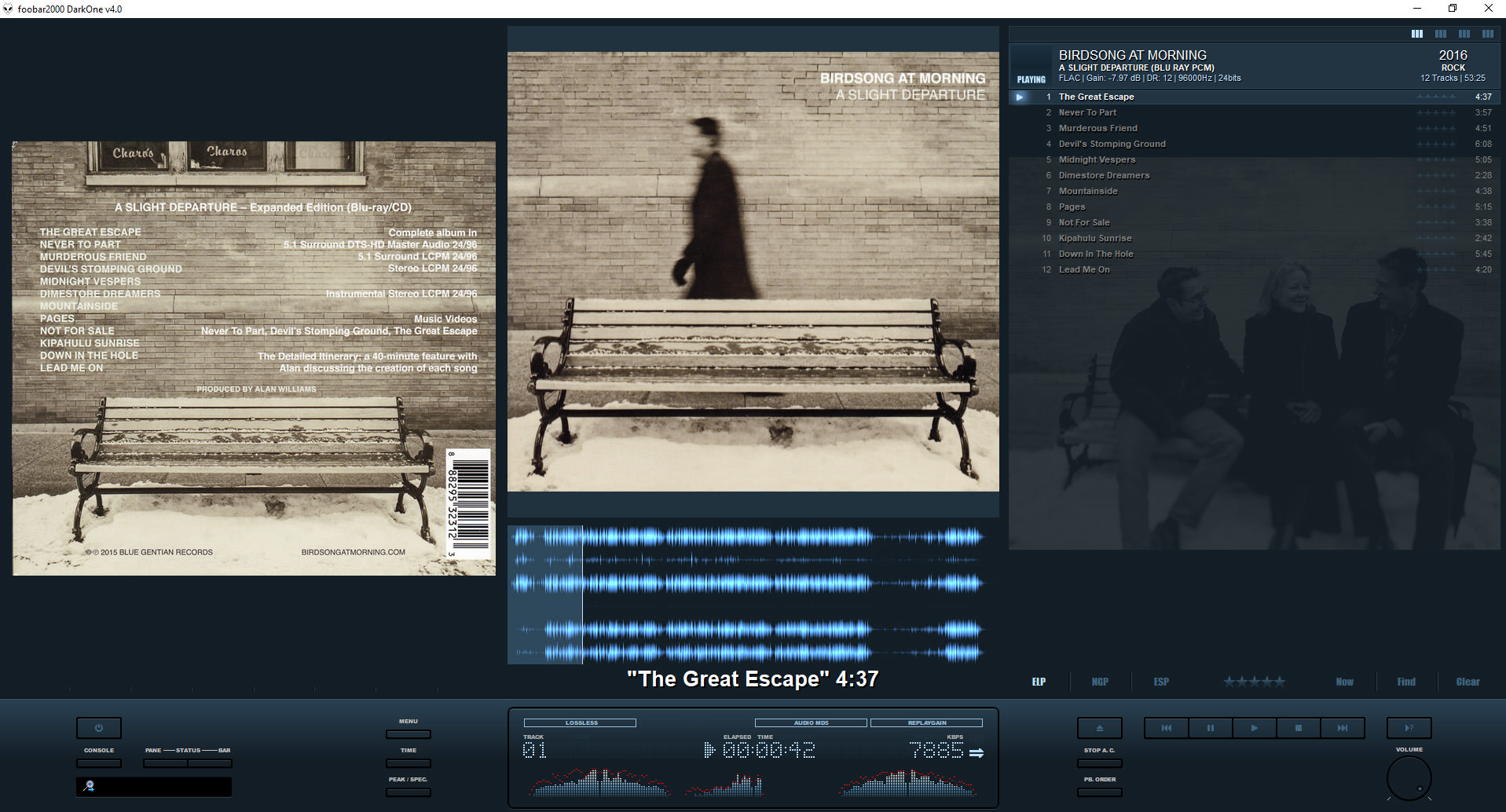Select track Never To Part

1254,112
